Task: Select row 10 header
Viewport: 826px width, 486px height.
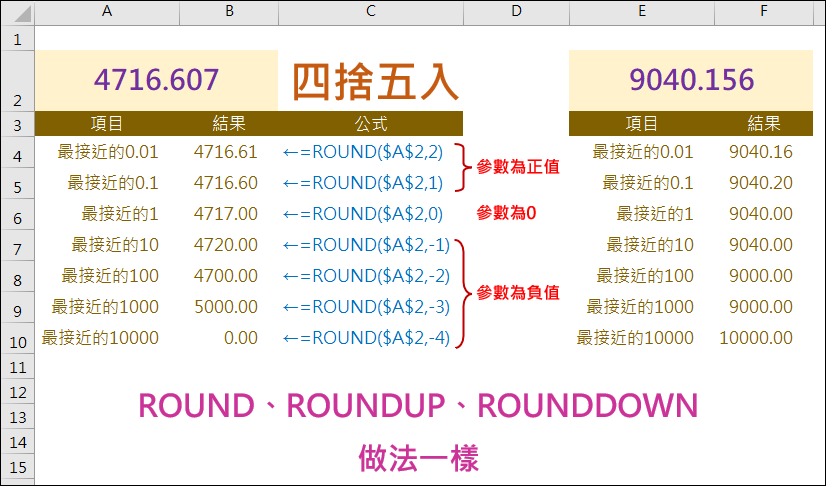Action: click(18, 339)
